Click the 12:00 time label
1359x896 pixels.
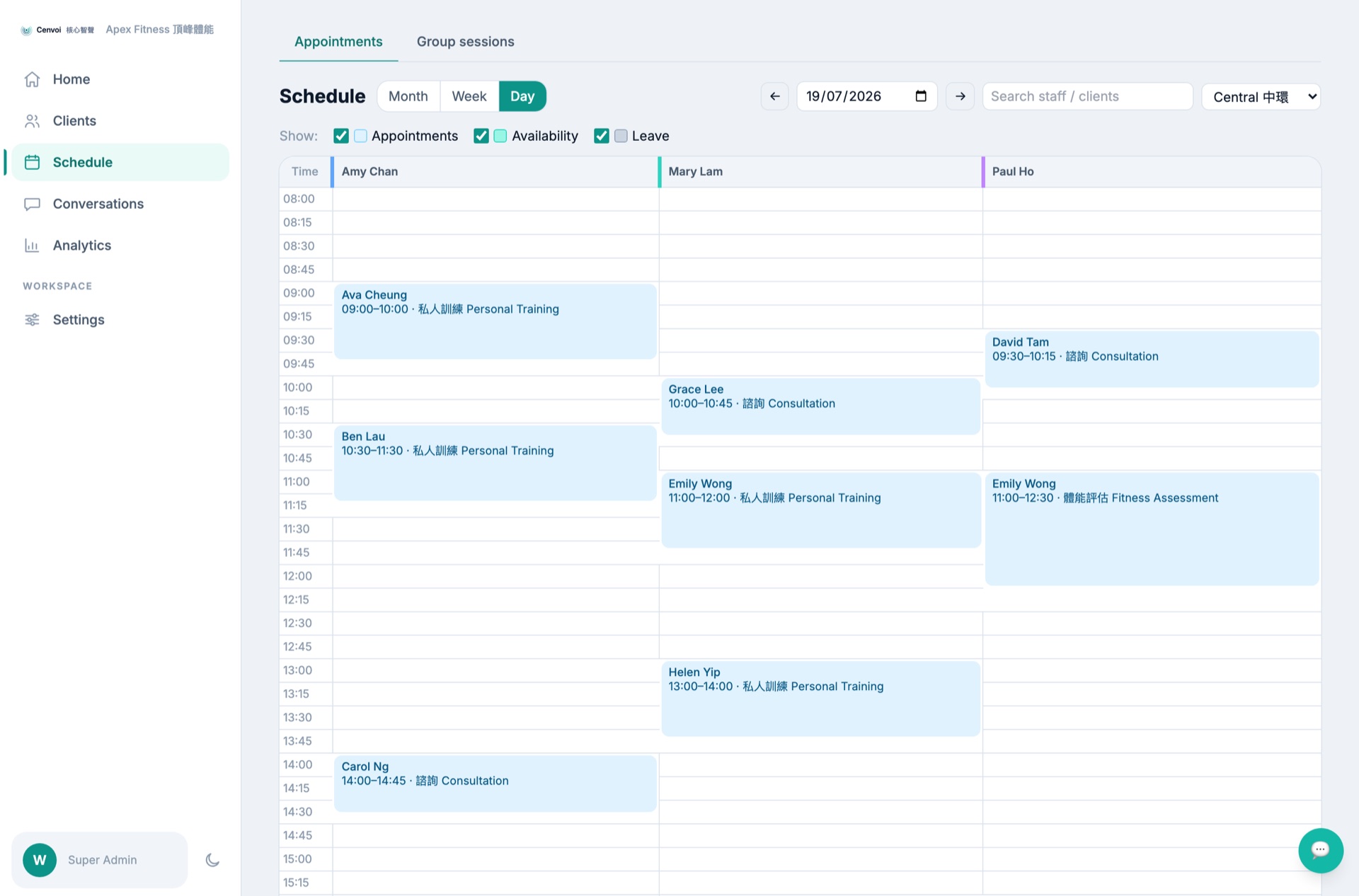point(298,576)
